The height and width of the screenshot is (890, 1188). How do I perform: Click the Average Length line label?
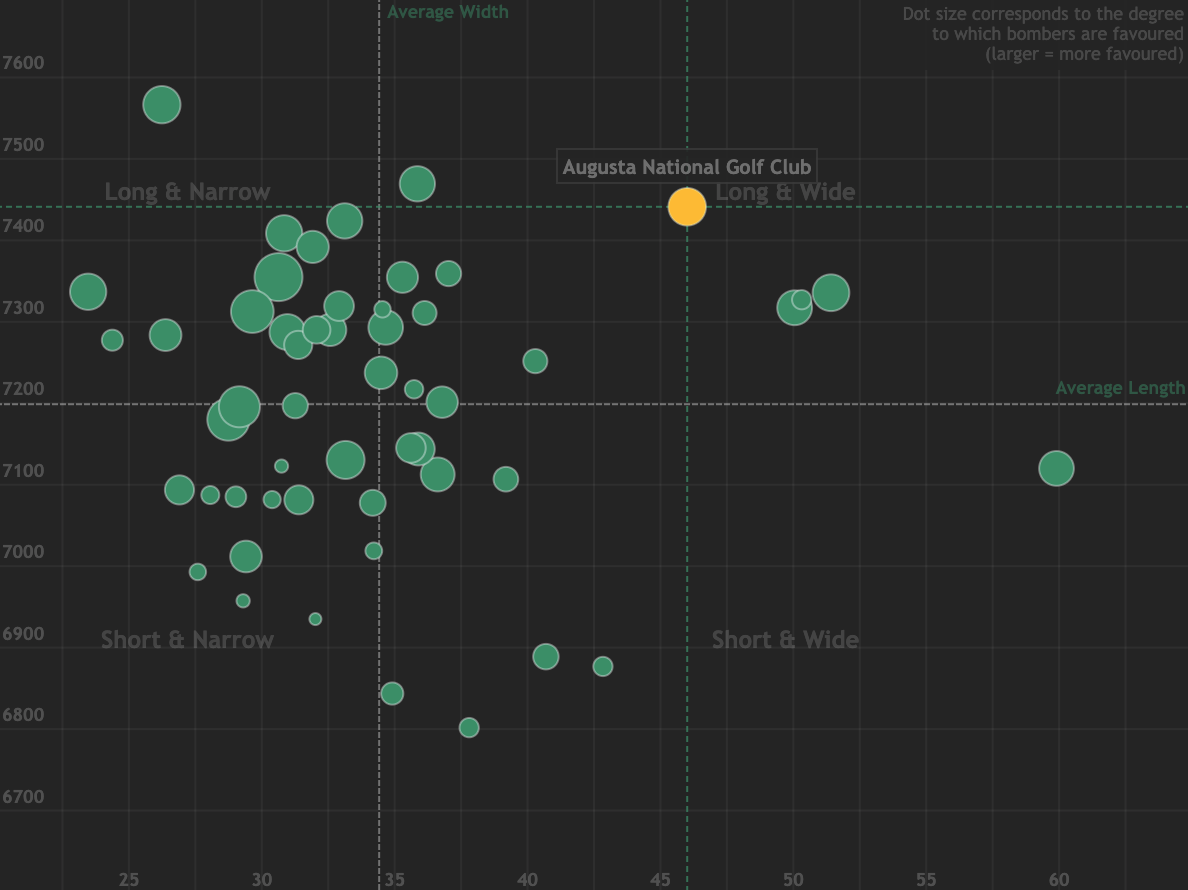[x=1120, y=388]
